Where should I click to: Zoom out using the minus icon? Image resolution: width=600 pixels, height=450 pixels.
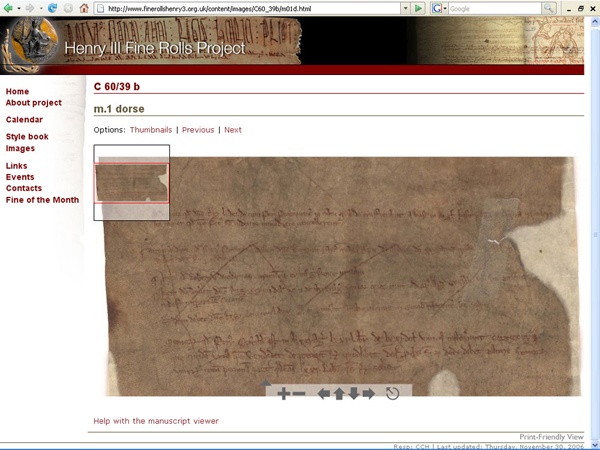click(x=299, y=394)
